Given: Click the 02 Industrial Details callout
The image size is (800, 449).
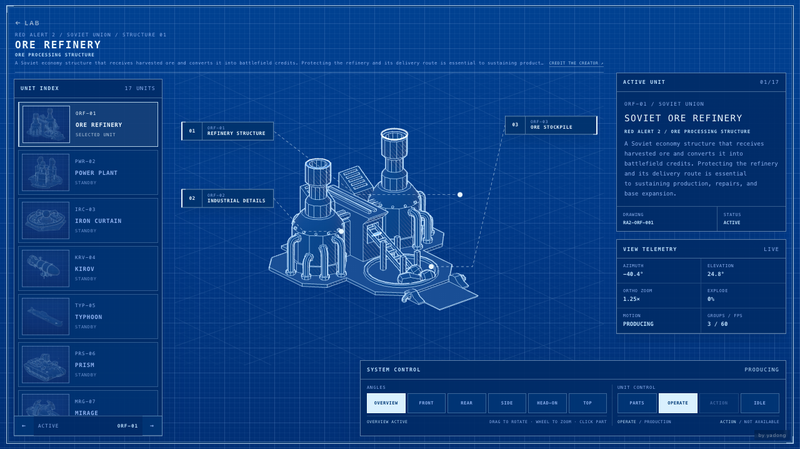Looking at the screenshot, I should tap(228, 198).
